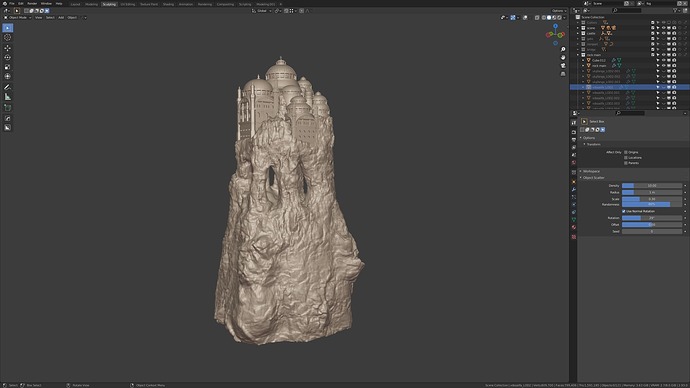The image size is (690, 388).
Task: Open the viewport Select menu
Action: click(50, 18)
